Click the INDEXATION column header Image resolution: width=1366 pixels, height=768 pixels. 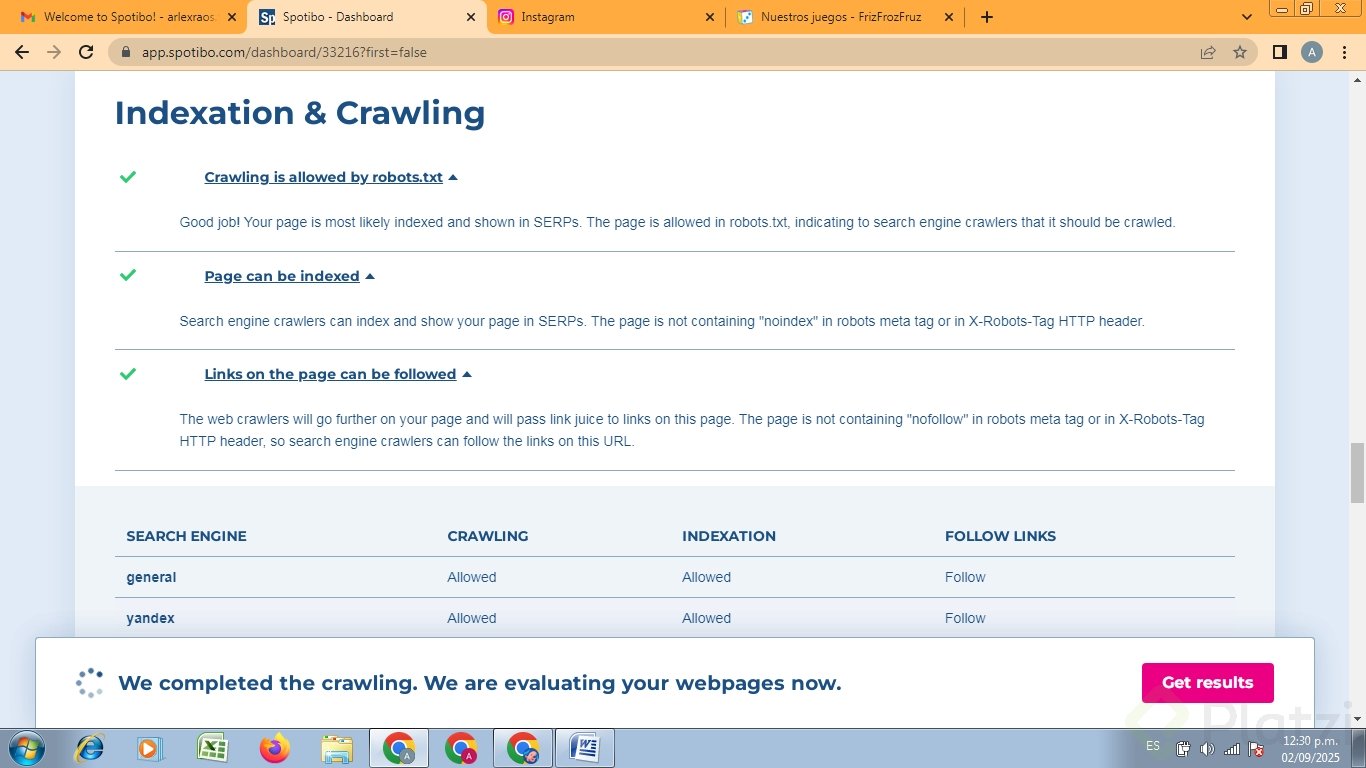pyautogui.click(x=729, y=536)
